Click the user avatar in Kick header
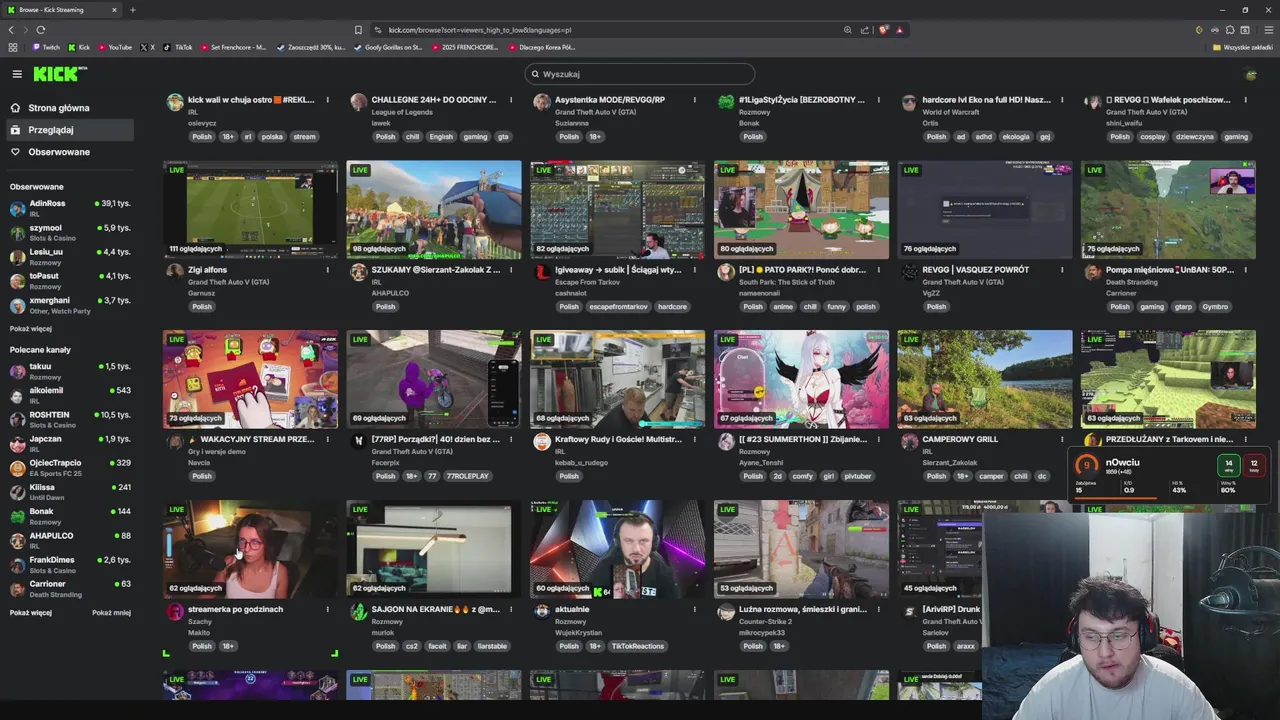Screen dimensions: 1280x720 1251,74
